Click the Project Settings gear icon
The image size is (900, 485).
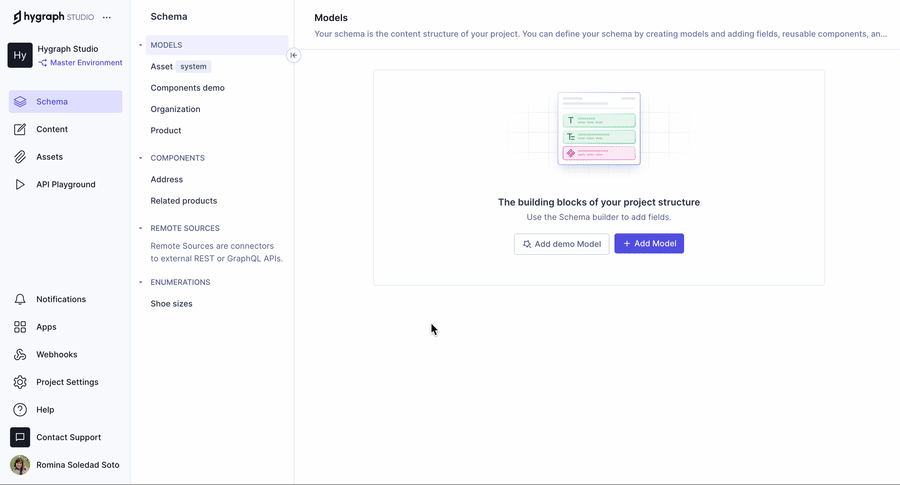[20, 382]
